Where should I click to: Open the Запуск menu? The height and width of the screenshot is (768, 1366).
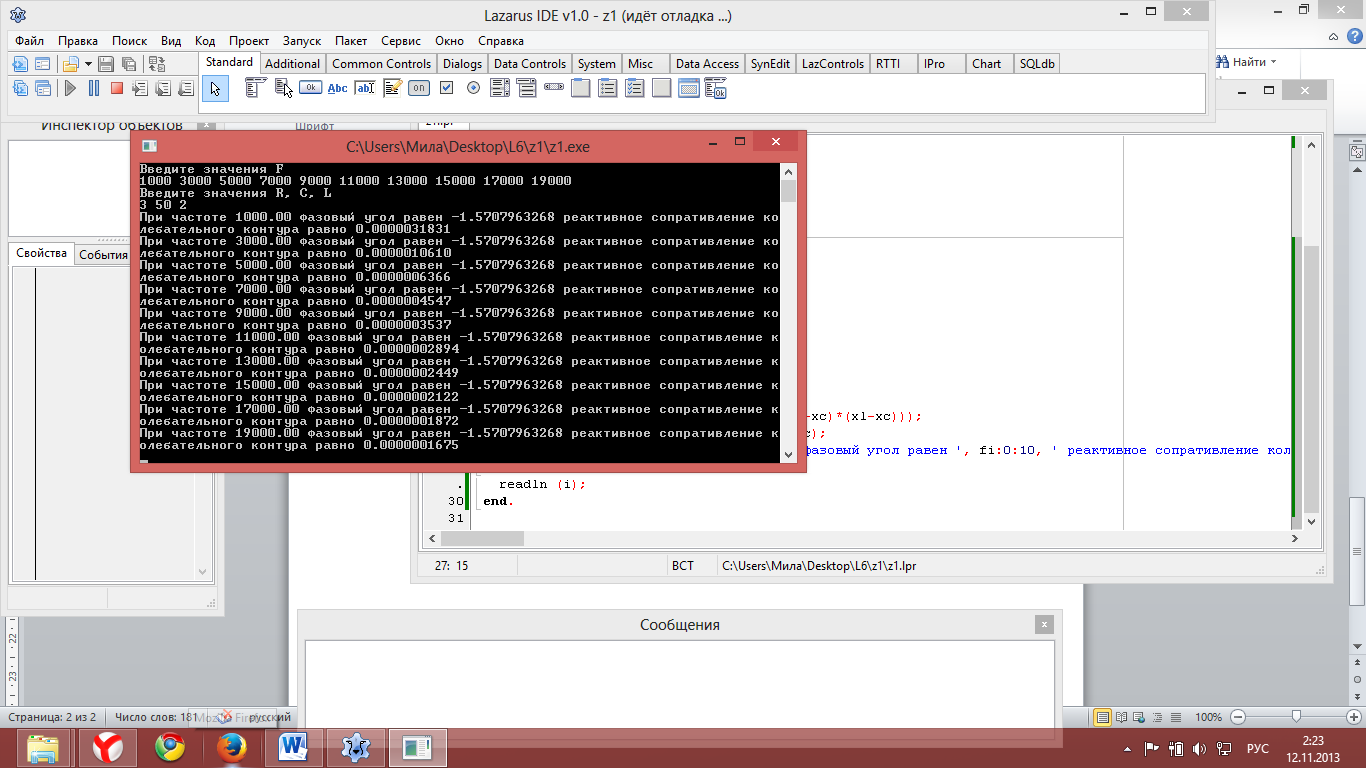point(302,41)
